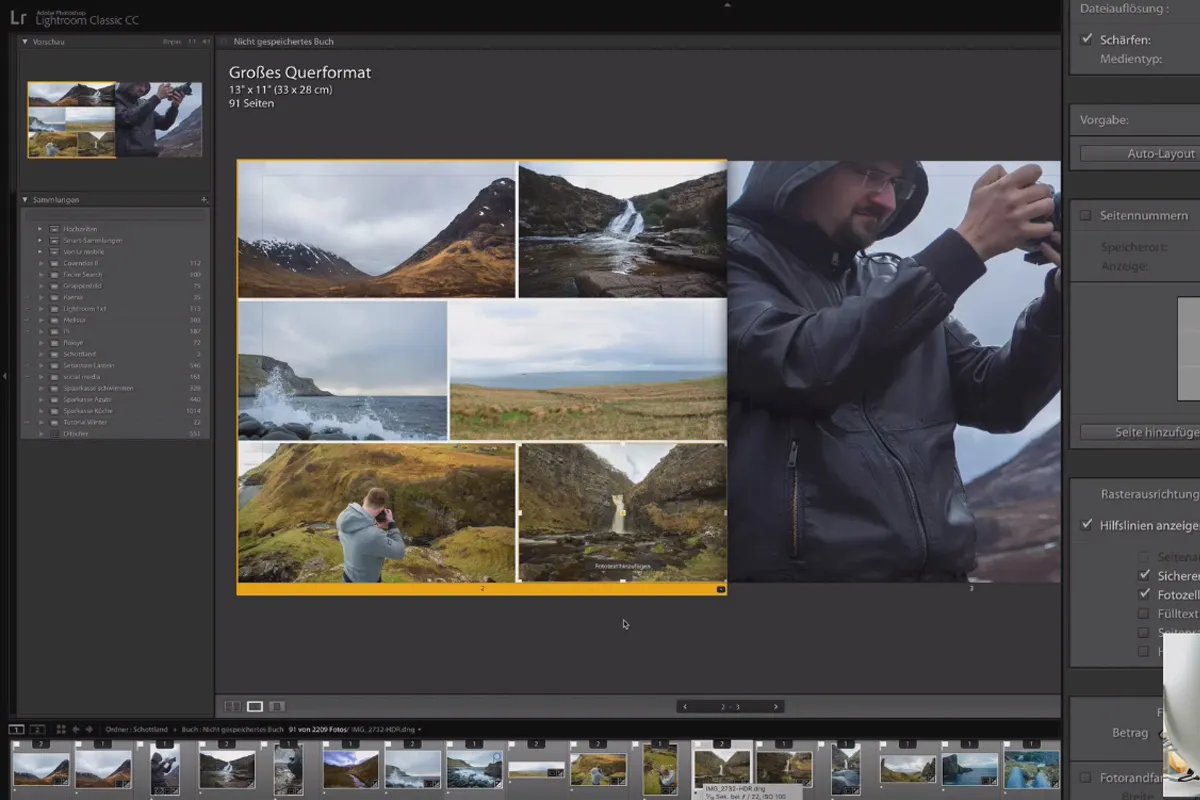Open the grid view icon in filmstrip bar
The image size is (1200, 800).
61,729
